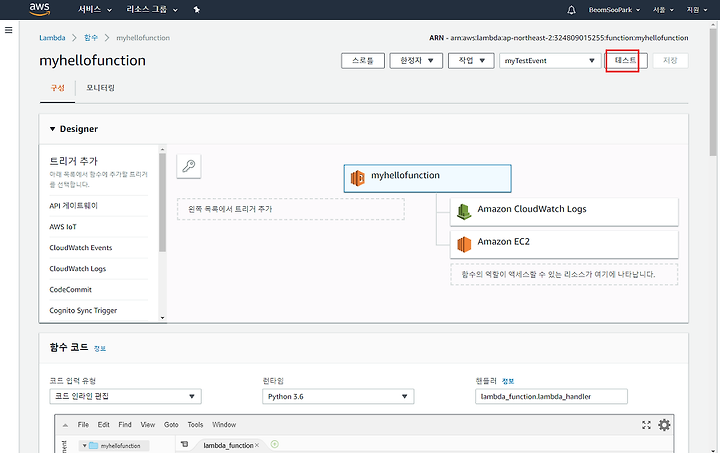Add CodeCommit trigger
The width and height of the screenshot is (720, 453).
point(71,290)
